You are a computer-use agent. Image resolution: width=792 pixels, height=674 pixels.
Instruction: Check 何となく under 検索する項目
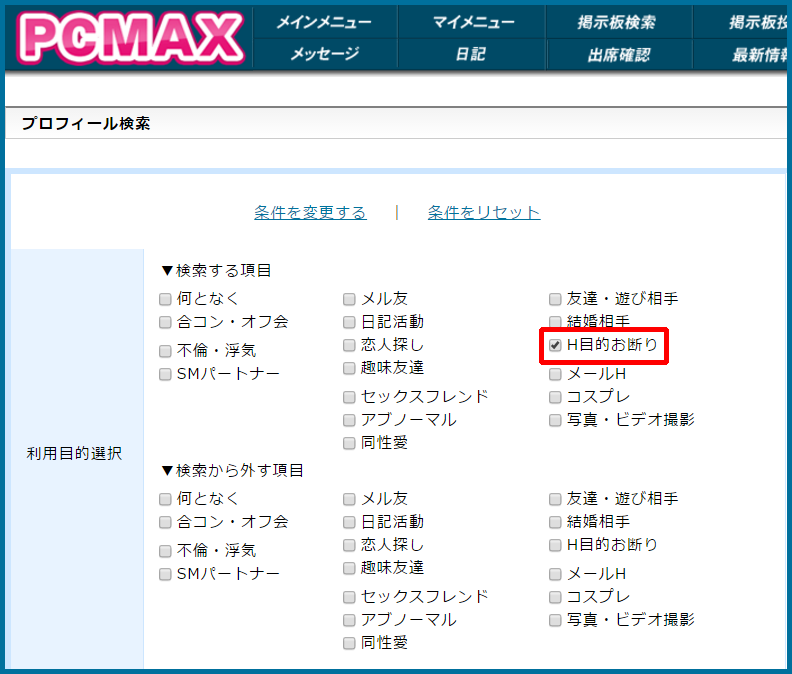(x=165, y=299)
